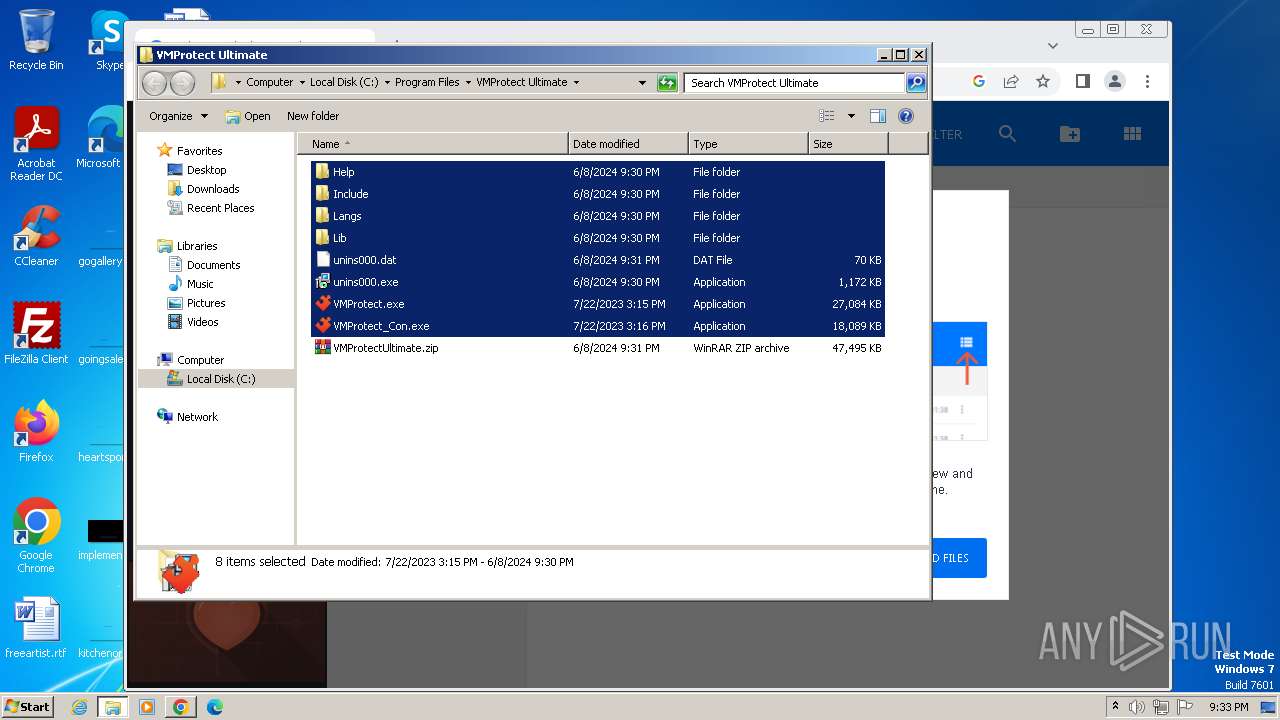Select VMProtect_Con.exe application

(x=598, y=326)
